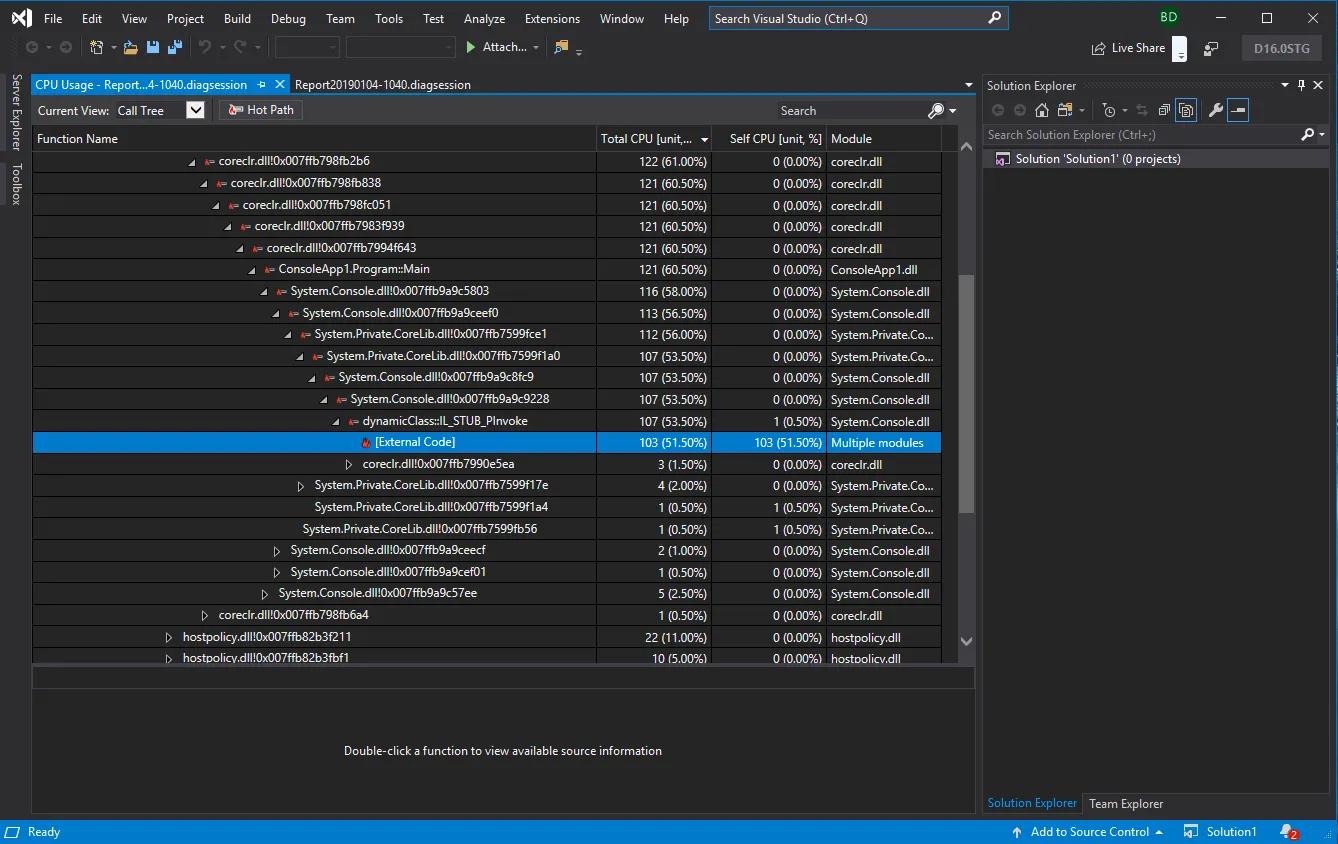Expand System.Console.dll!0x007ffb9a9ceecf node
This screenshot has height=844, width=1338.
pos(277,551)
